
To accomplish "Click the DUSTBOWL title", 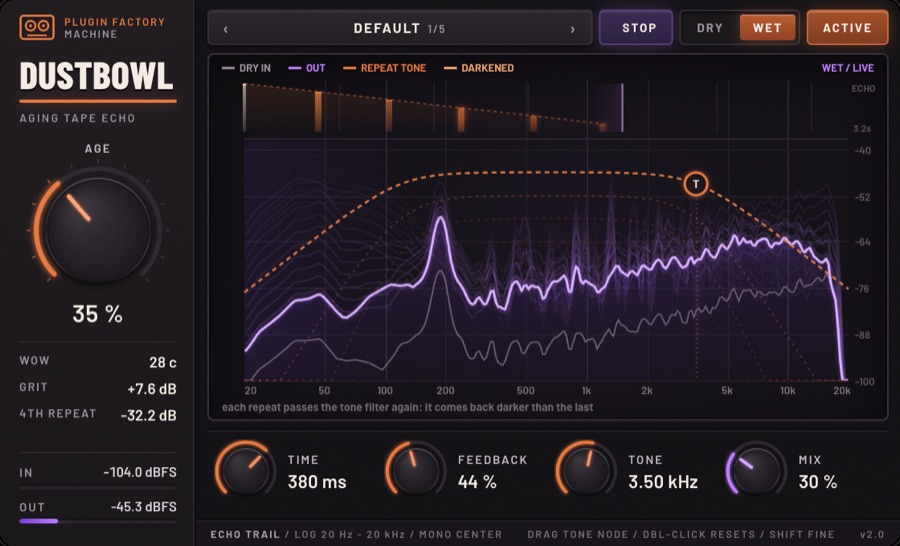I will tap(96, 76).
